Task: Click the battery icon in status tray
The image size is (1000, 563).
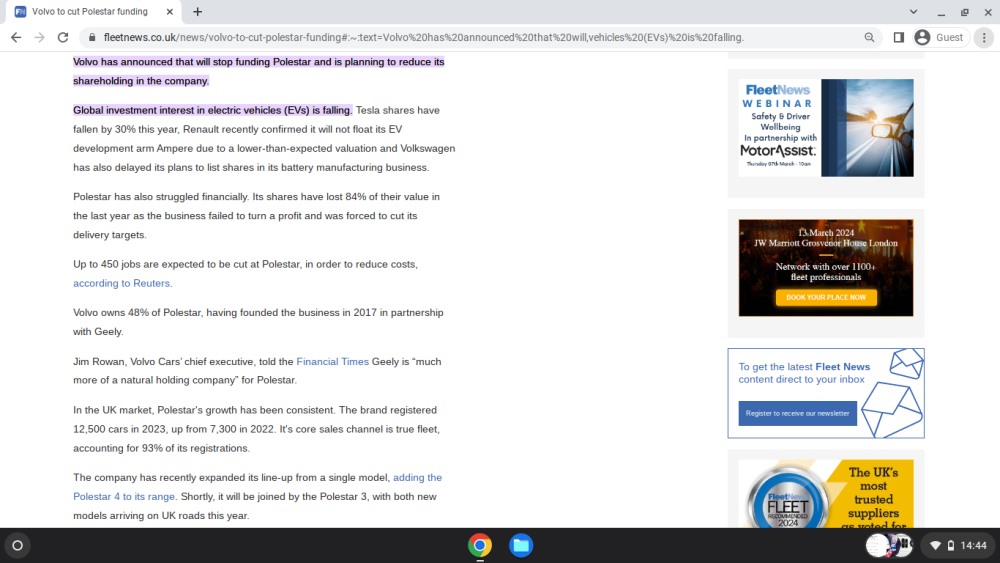Action: tap(950, 546)
